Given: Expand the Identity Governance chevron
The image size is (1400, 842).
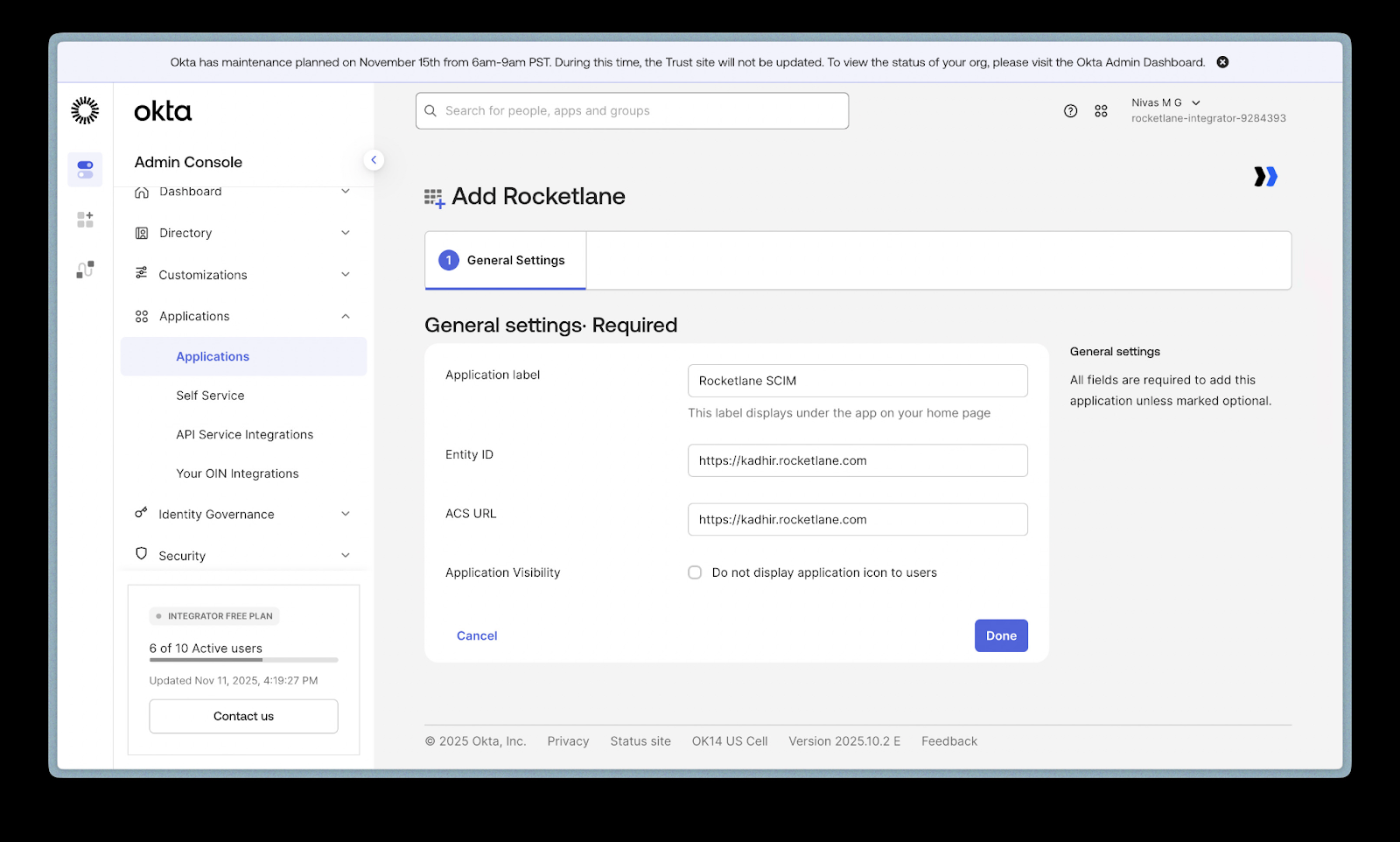Looking at the screenshot, I should tap(346, 514).
